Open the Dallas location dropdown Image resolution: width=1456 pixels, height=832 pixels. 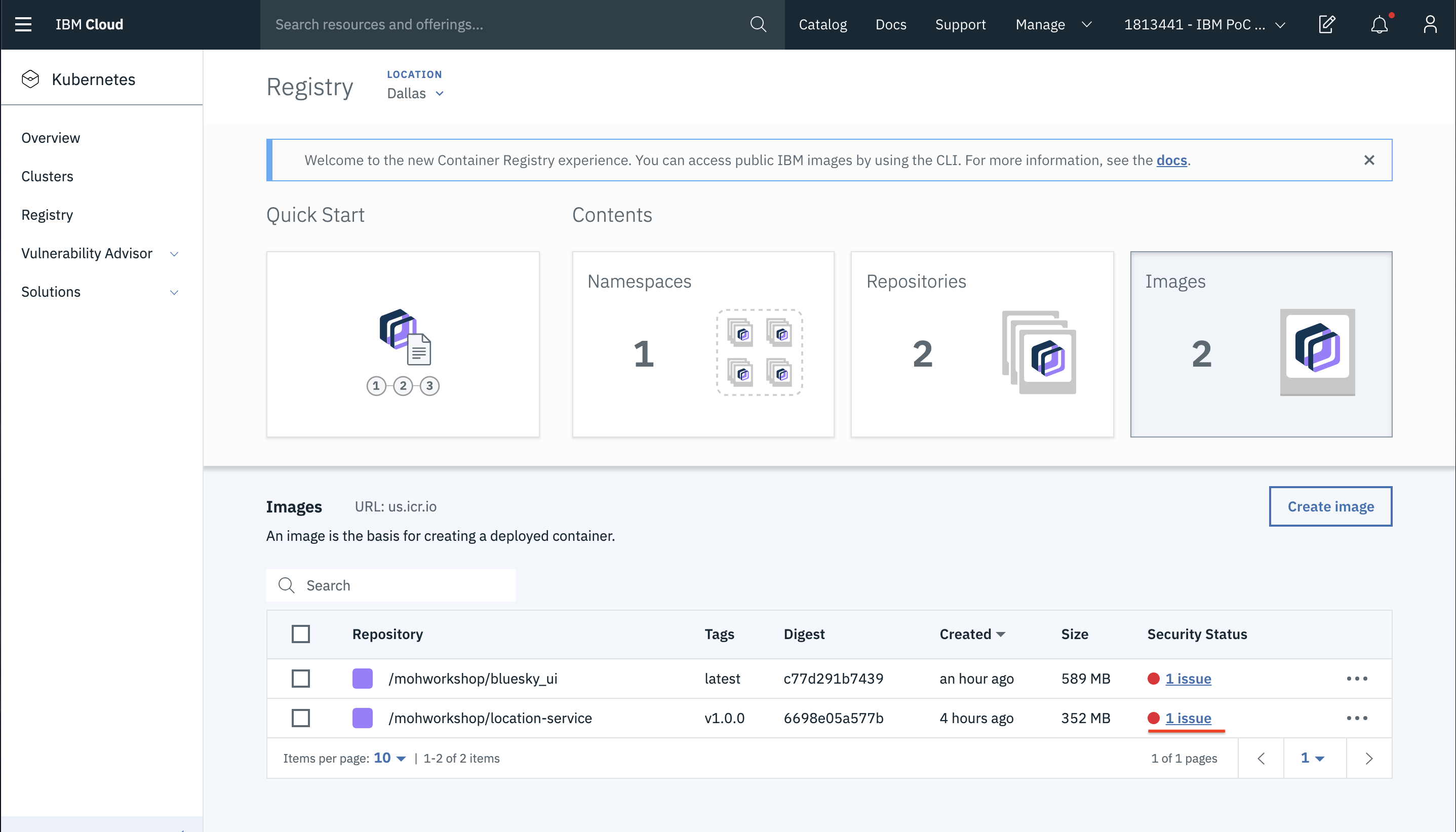[x=415, y=93]
